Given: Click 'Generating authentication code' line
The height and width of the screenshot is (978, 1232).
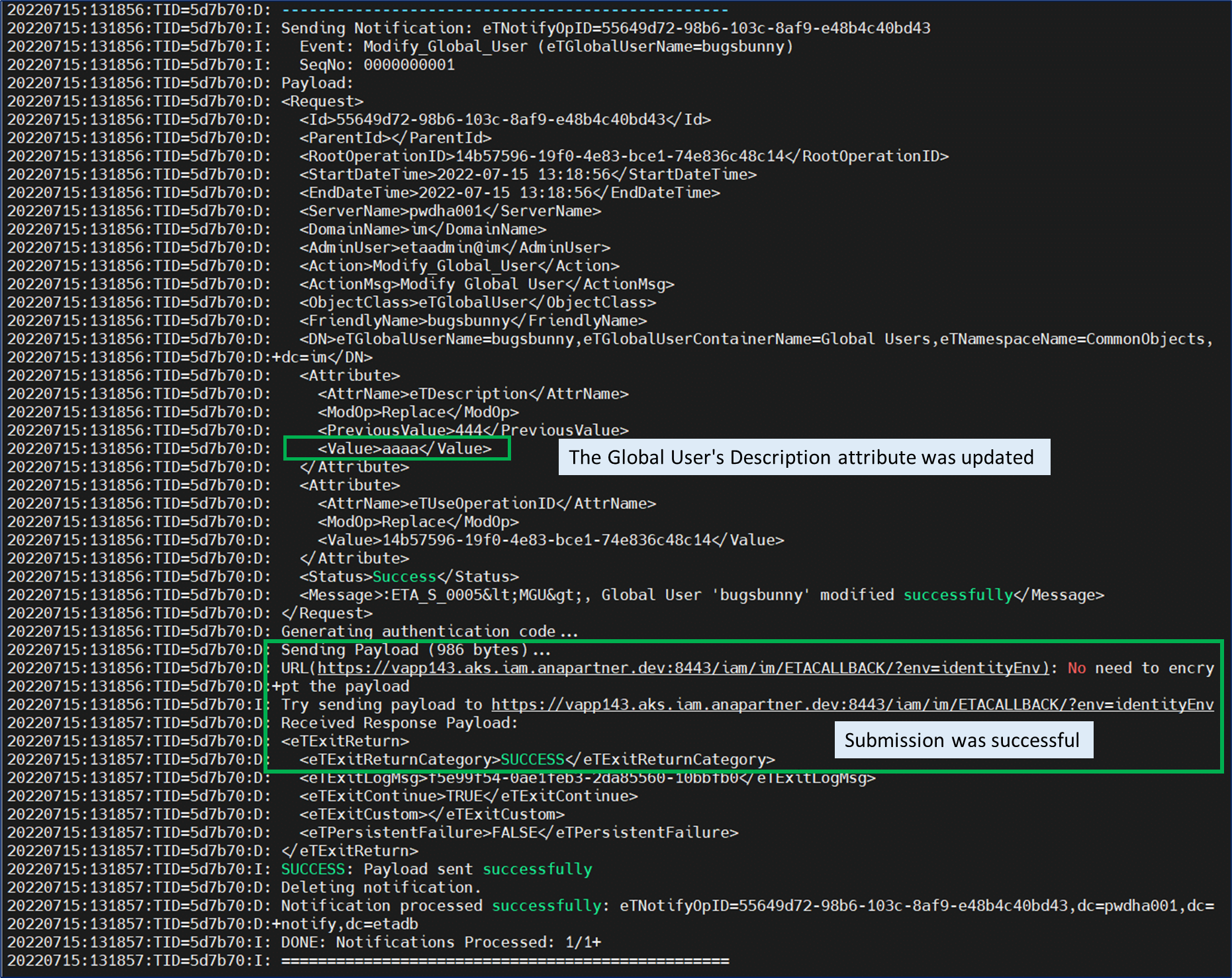Looking at the screenshot, I should pos(429,631).
